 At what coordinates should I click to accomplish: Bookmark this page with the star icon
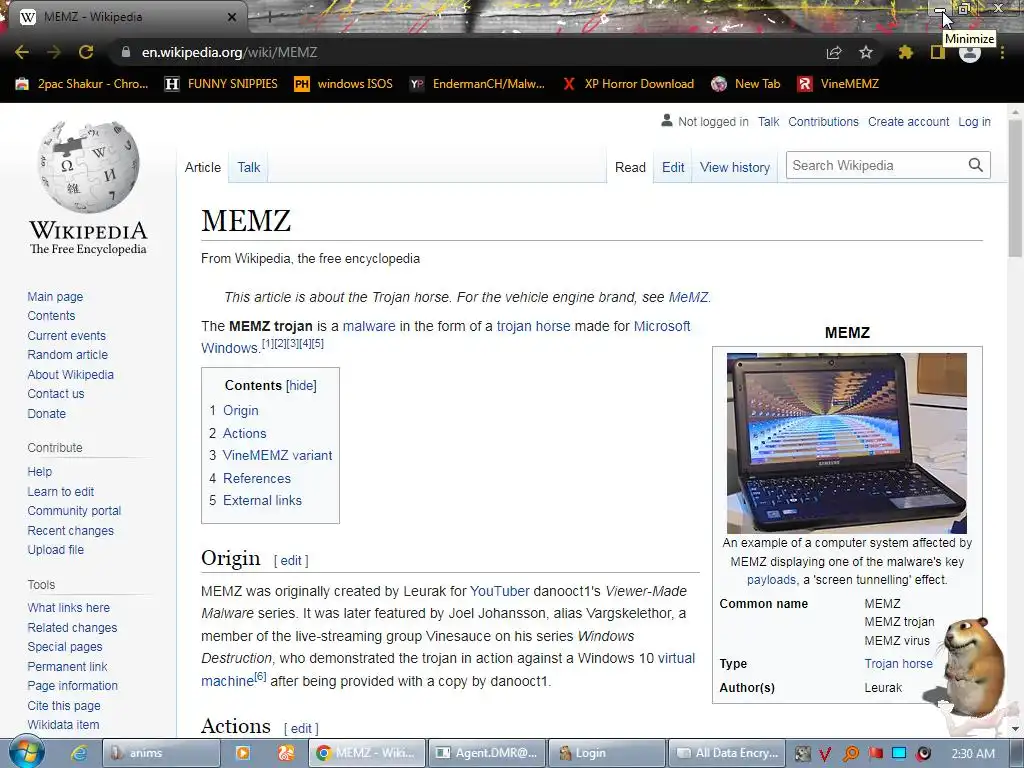pos(866,52)
